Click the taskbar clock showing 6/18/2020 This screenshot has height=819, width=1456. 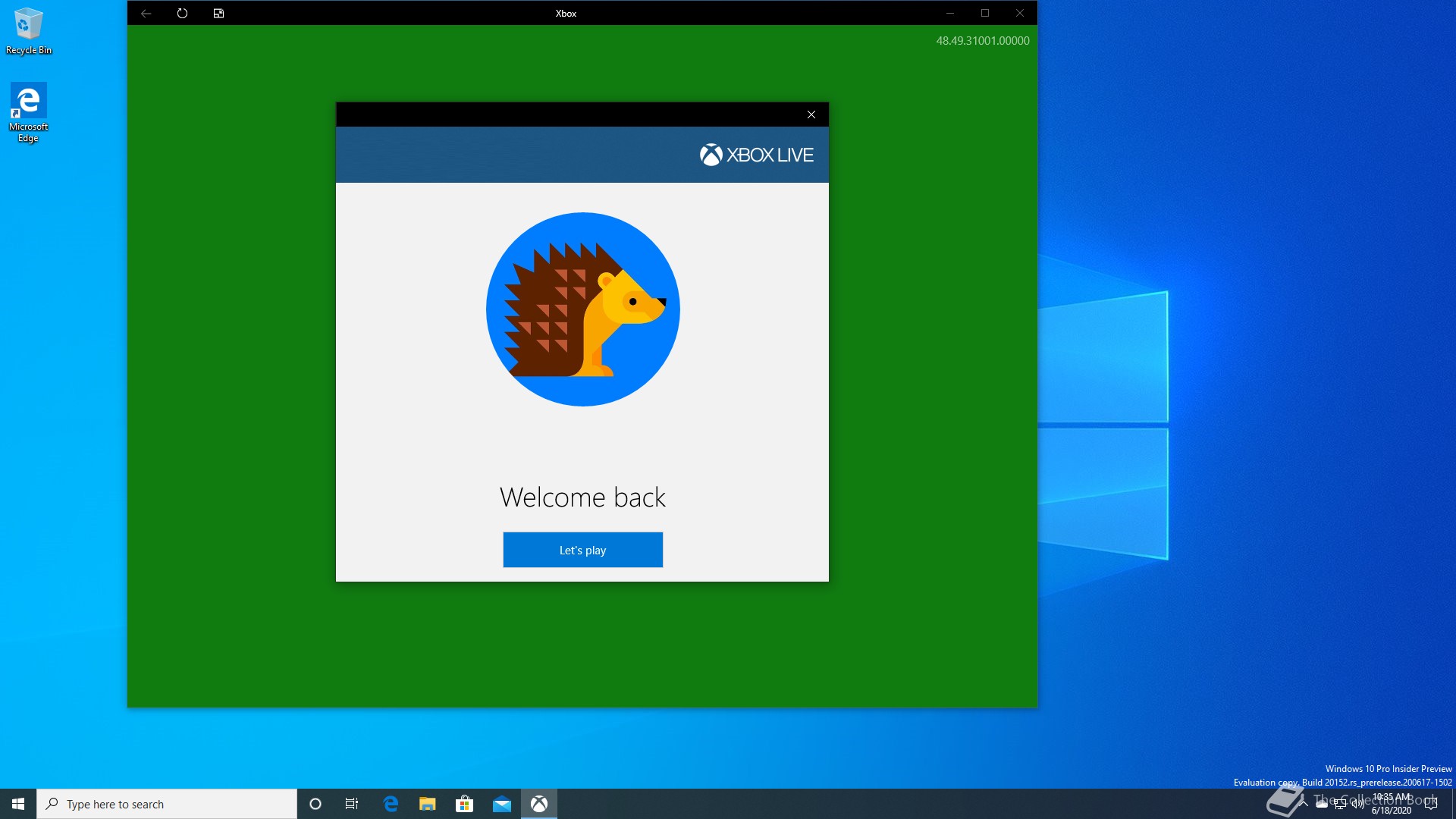click(1392, 804)
